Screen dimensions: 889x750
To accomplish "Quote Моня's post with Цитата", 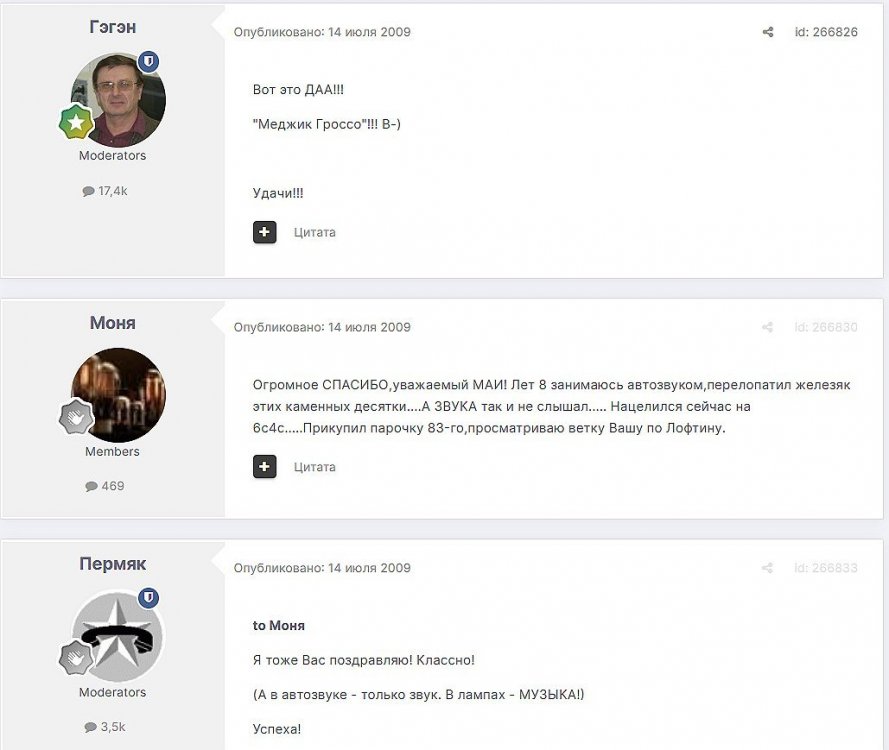I will click(x=315, y=467).
